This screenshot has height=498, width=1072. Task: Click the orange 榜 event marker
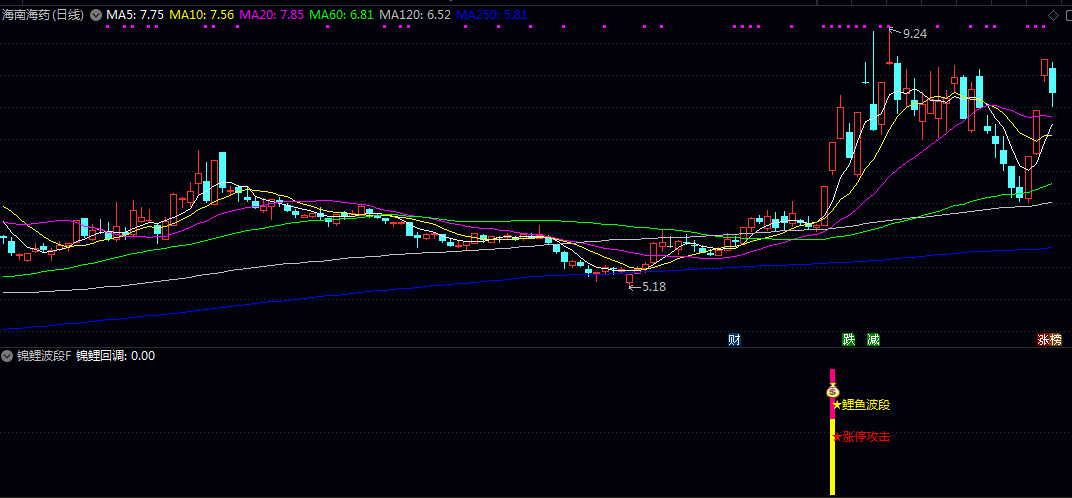pos(1056,340)
